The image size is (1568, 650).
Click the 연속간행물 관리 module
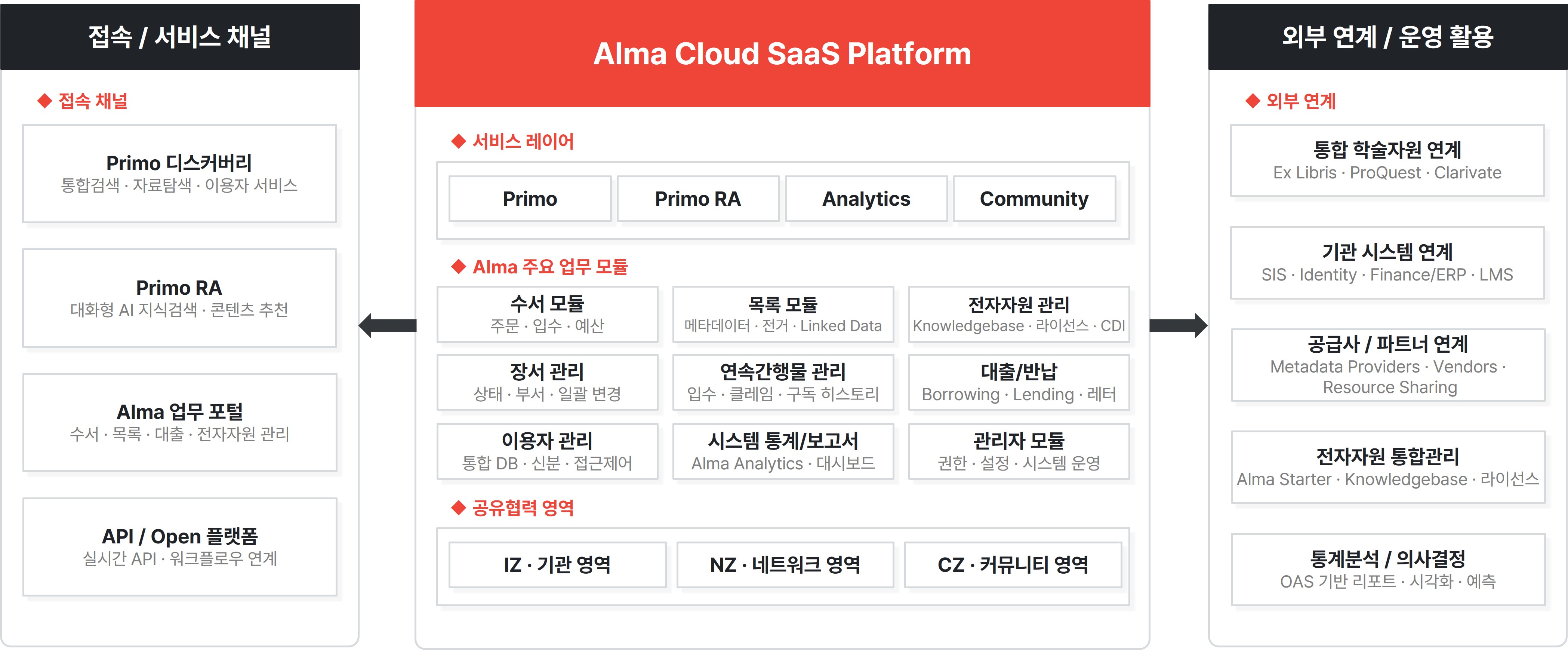point(783,382)
